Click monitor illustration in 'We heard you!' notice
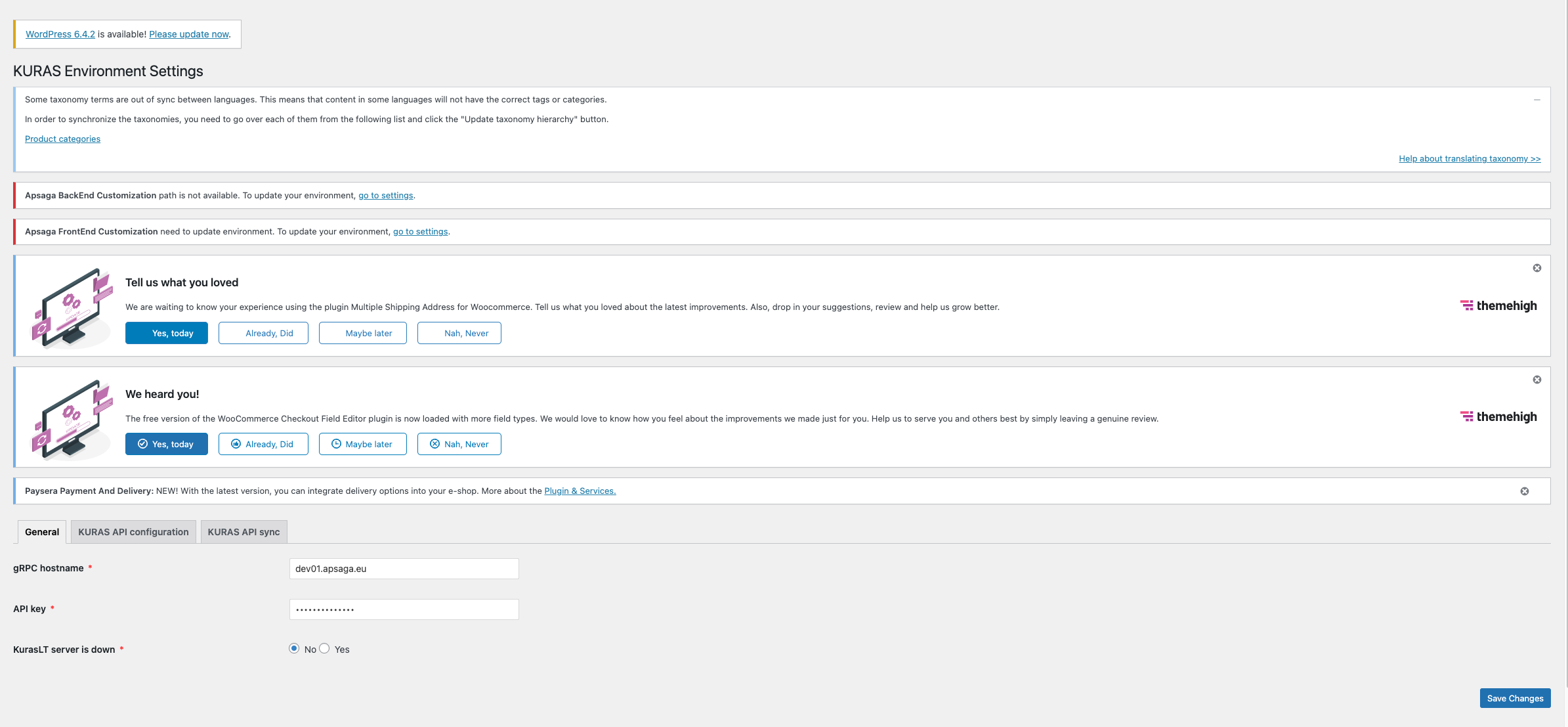This screenshot has height=727, width=1568. click(72, 419)
